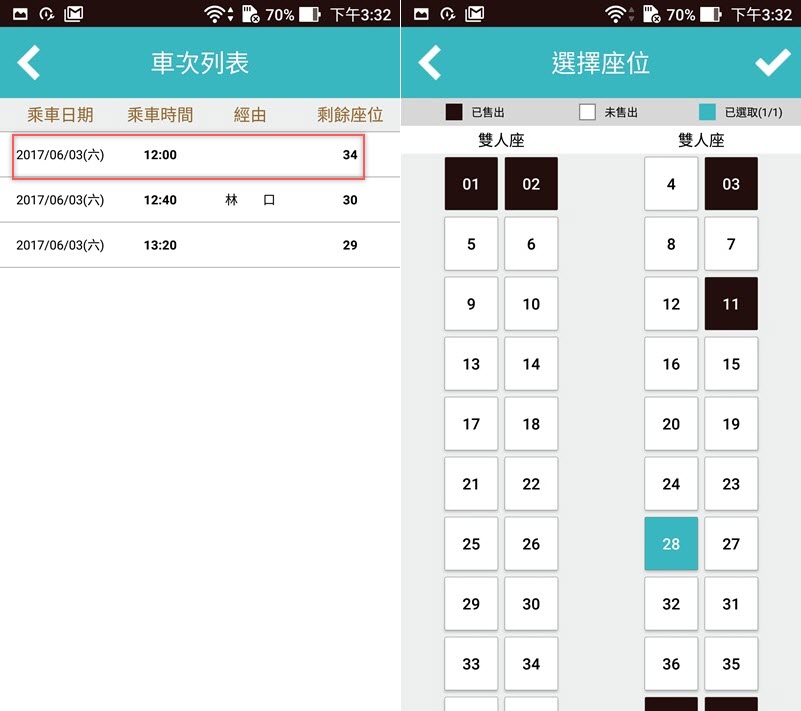Choose seat 21
Viewport: 801px width, 711px height.
pyautogui.click(x=471, y=484)
